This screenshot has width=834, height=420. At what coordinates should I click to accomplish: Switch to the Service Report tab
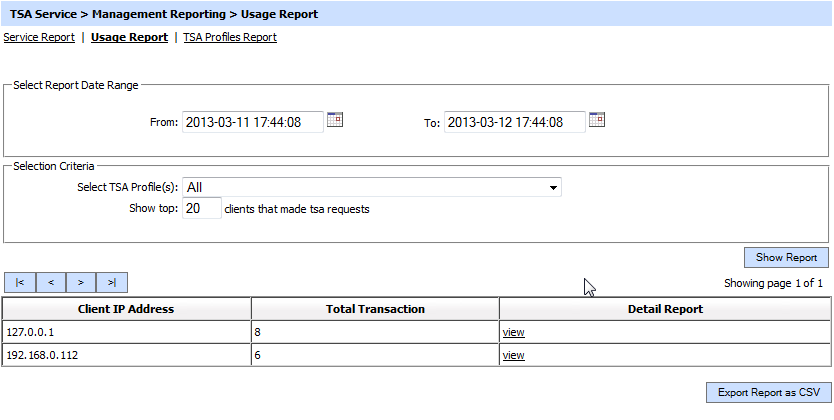pos(39,37)
